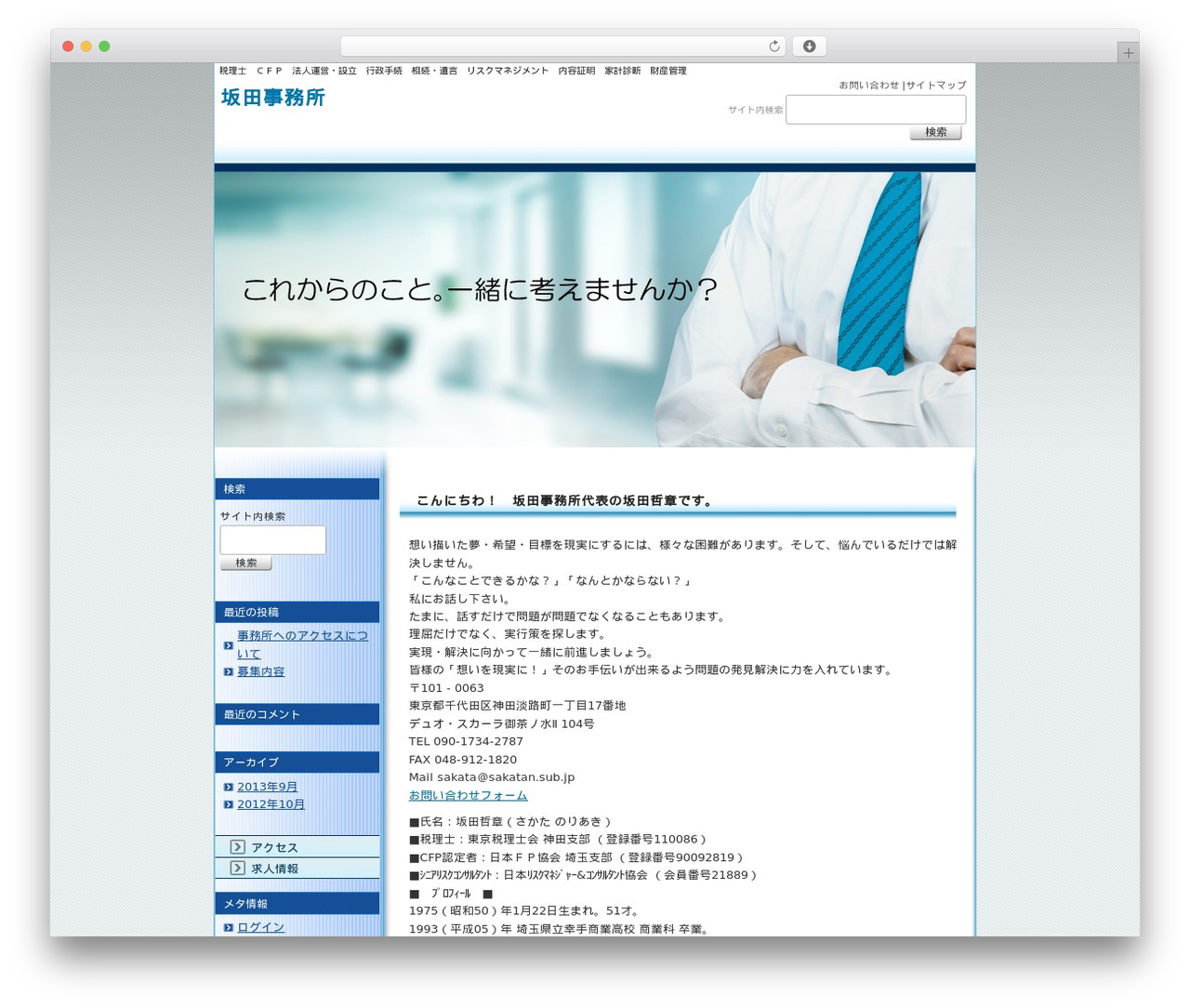The width and height of the screenshot is (1190, 1008).
Task: Click the FAX 048-912-1820 line
Action: point(463,760)
